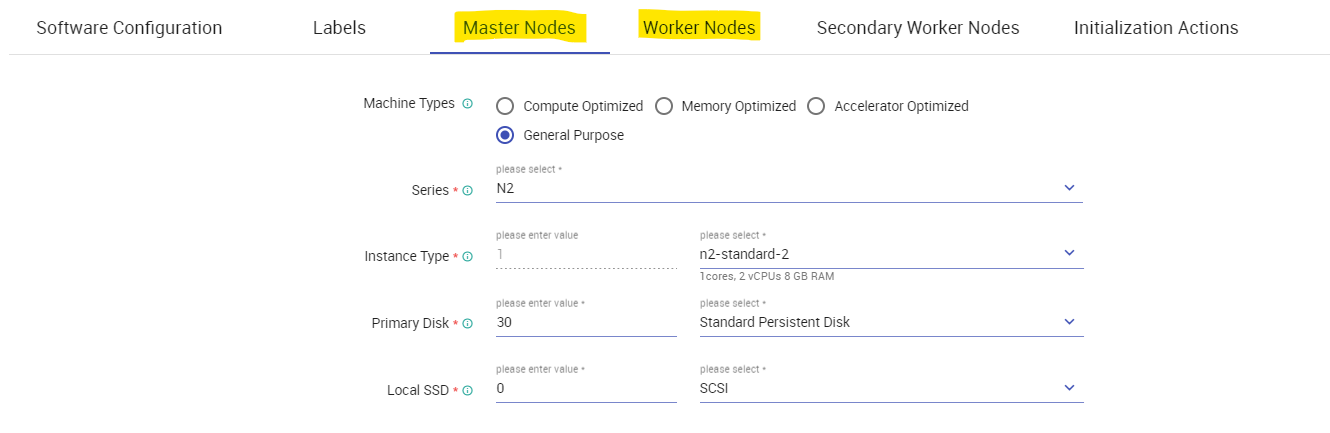The width and height of the screenshot is (1330, 433).
Task: Select Memory Optimized machine type
Action: [664, 106]
